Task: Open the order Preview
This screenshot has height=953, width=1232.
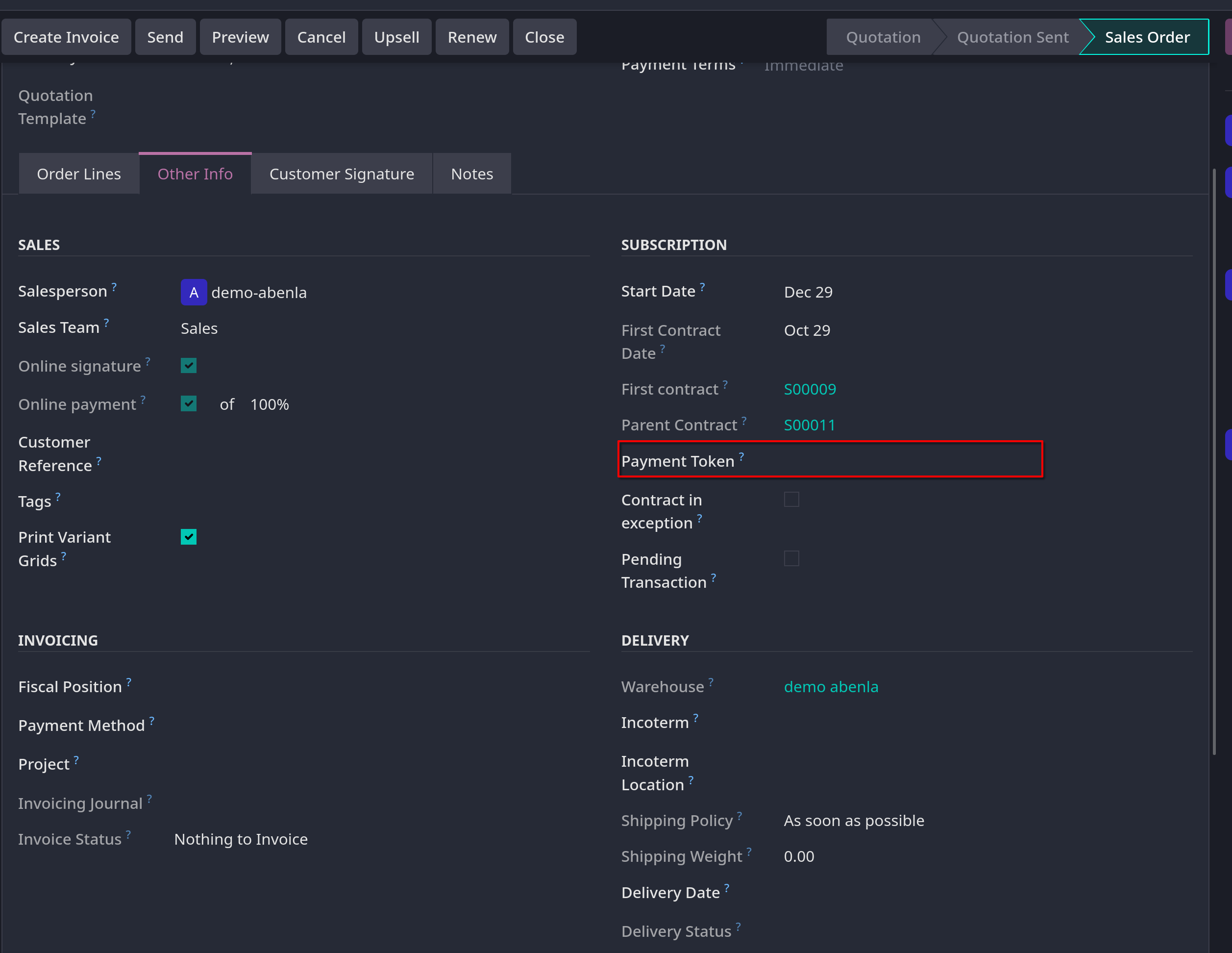Action: [240, 37]
